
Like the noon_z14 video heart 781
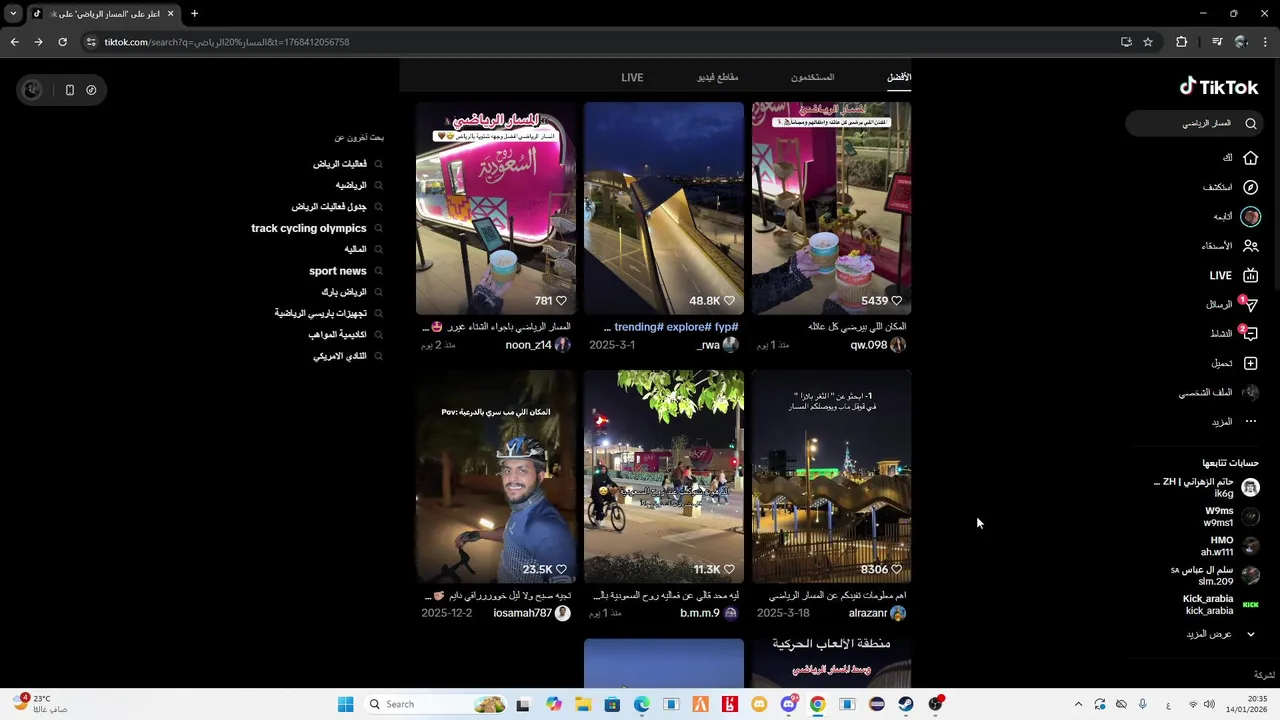click(561, 301)
